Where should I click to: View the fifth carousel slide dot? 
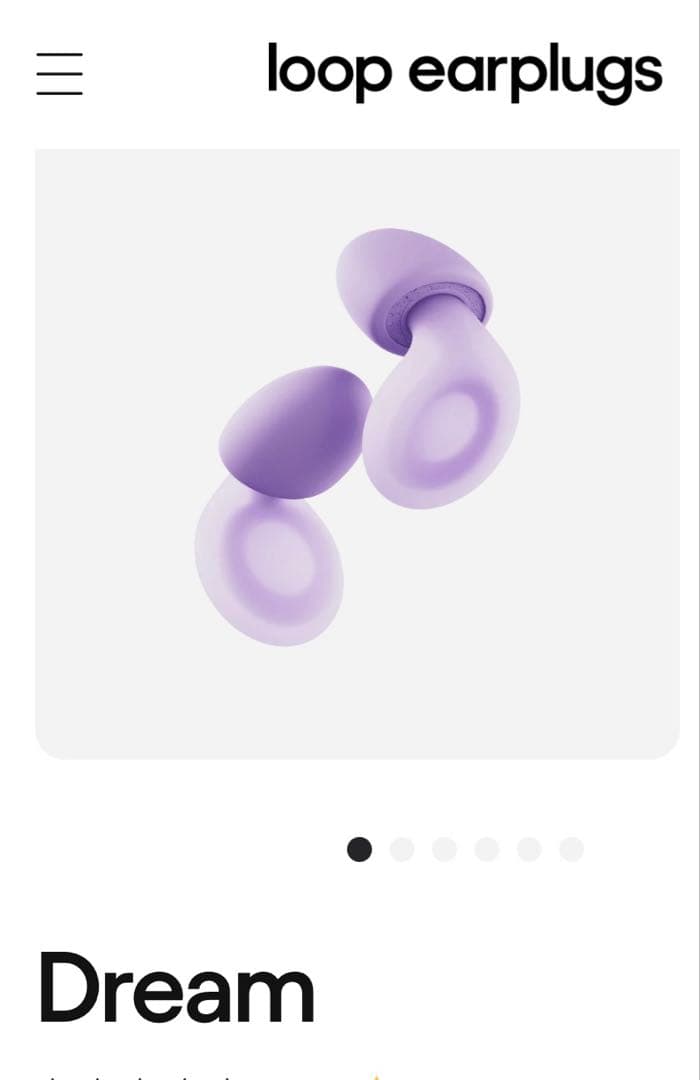pyautogui.click(x=529, y=849)
